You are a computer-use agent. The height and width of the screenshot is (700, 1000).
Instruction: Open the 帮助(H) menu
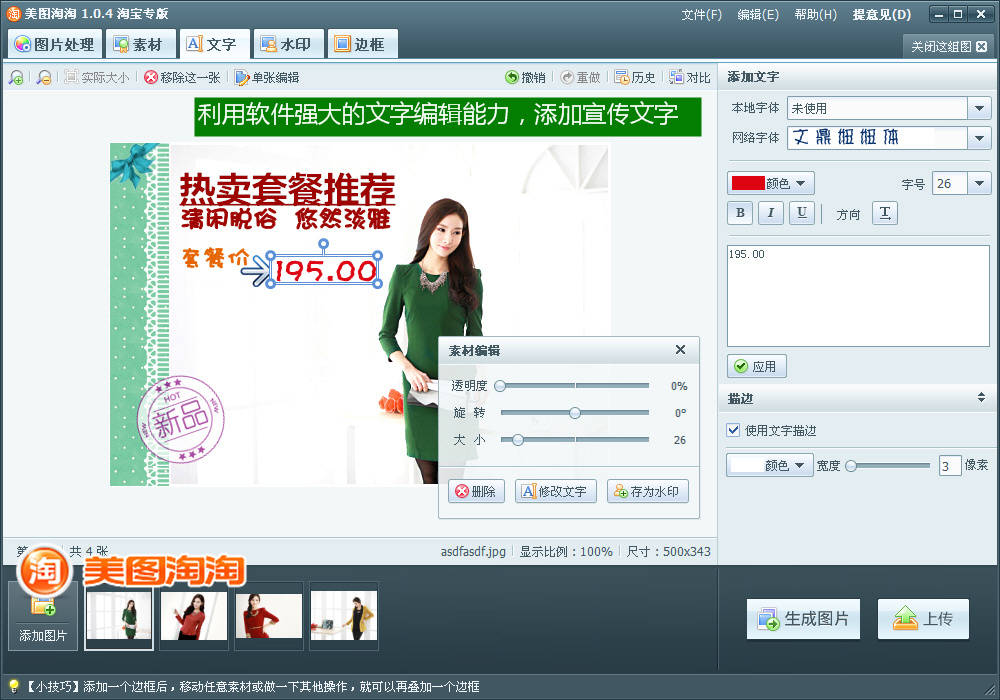click(816, 14)
